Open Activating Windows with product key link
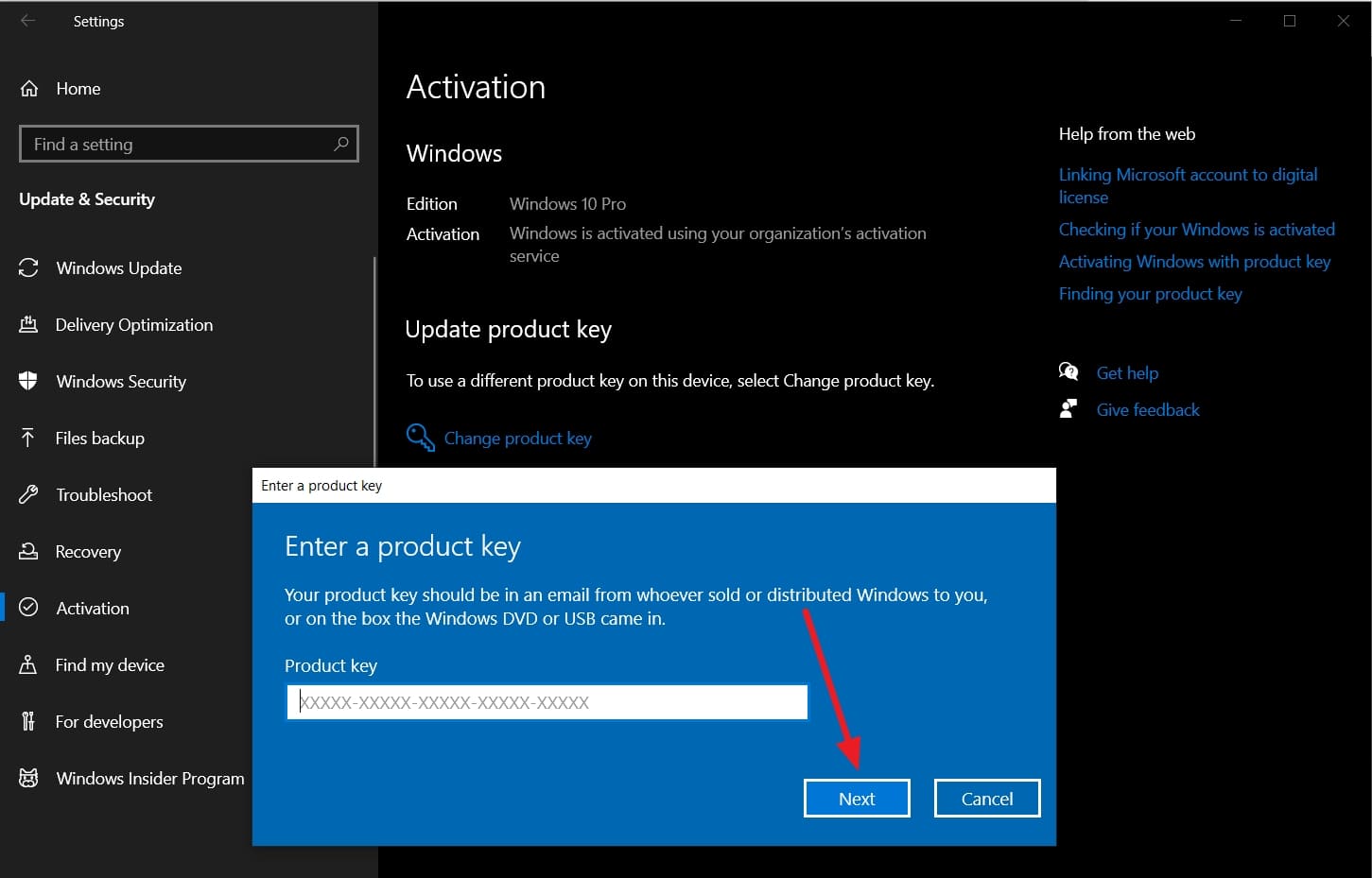This screenshot has height=878, width=1372. point(1194,262)
